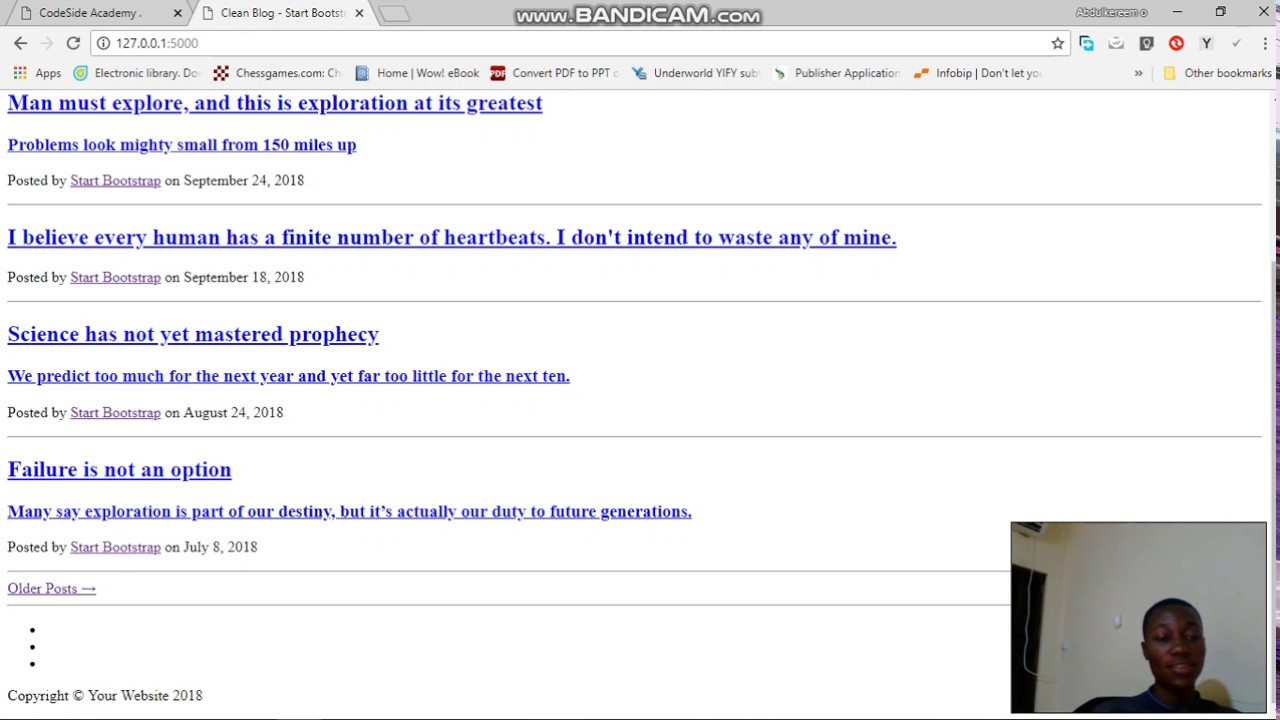Click Start Bootstrap link dated September 18
The image size is (1280, 720).
click(115, 278)
